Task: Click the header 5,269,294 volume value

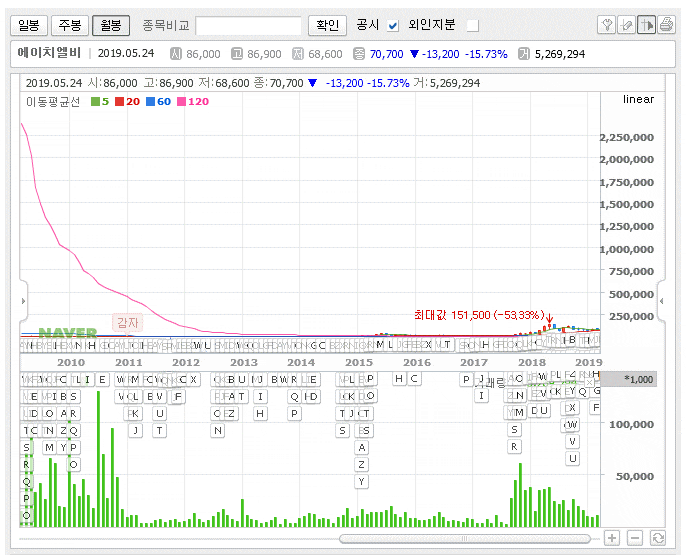Action: coord(560,54)
